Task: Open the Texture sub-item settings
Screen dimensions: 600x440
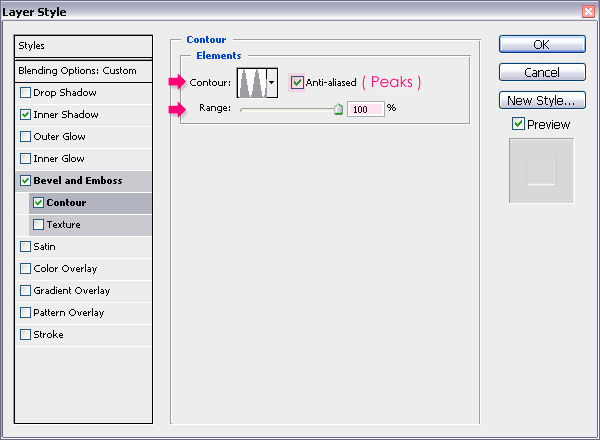Action: (64, 225)
